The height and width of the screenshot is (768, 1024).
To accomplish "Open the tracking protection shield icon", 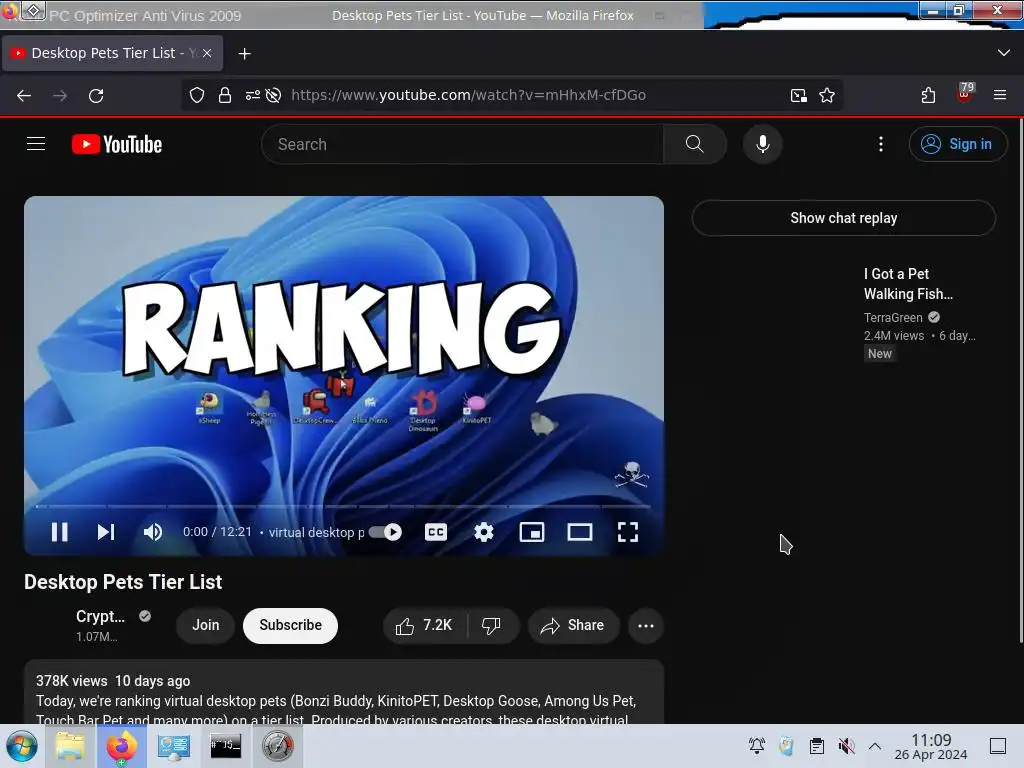I will point(197,95).
